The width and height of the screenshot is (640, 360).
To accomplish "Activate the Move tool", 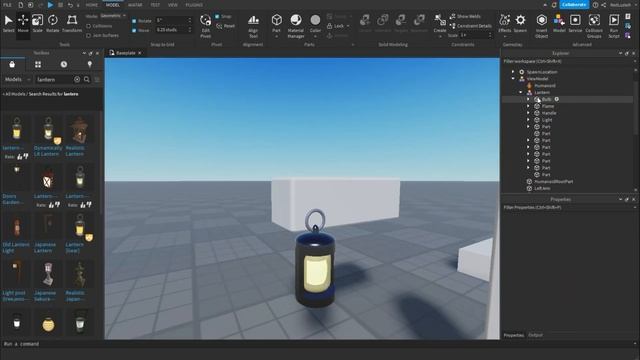I will coord(23,24).
